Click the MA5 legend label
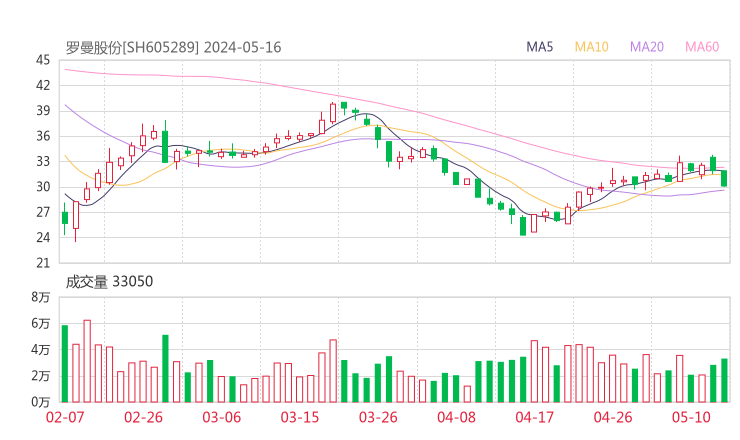Screen dimensions: 740x440 point(539,47)
